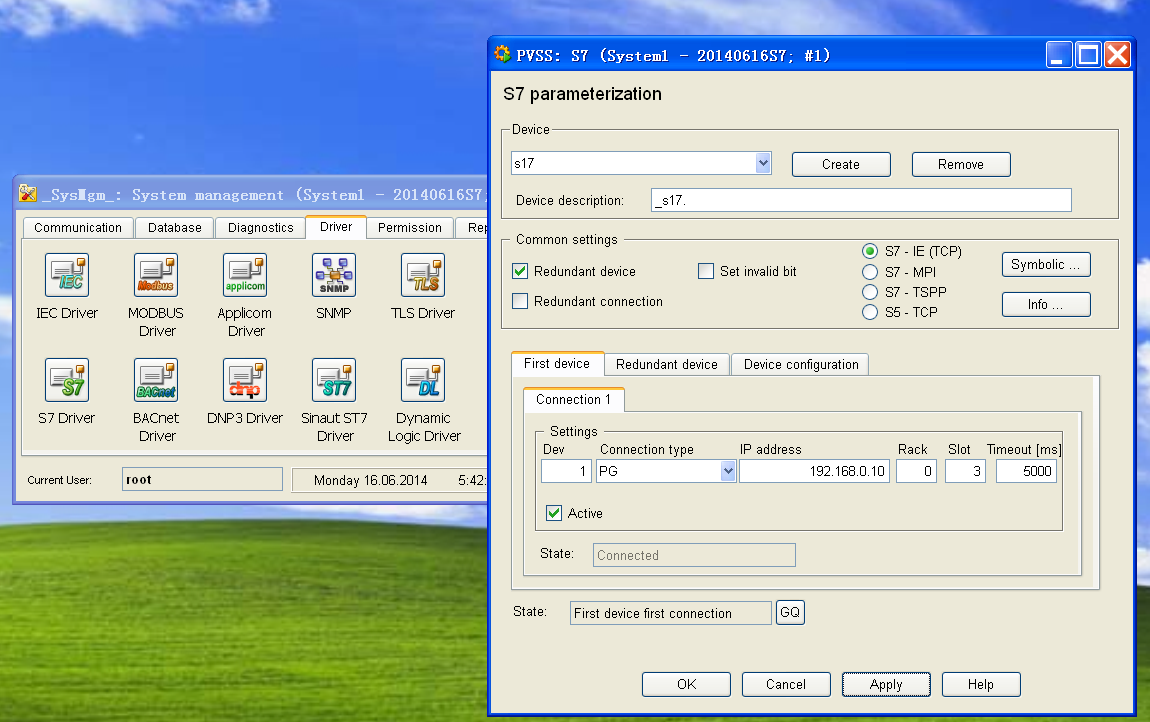Toggle the Redundant device checkbox
This screenshot has width=1150, height=722.
[x=520, y=271]
